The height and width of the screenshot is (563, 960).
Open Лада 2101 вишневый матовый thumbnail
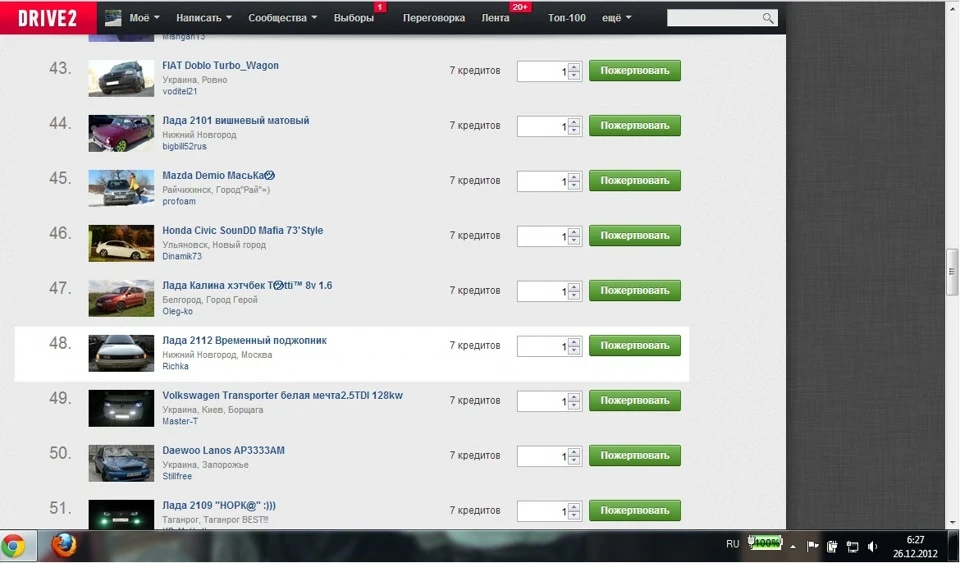coord(121,133)
